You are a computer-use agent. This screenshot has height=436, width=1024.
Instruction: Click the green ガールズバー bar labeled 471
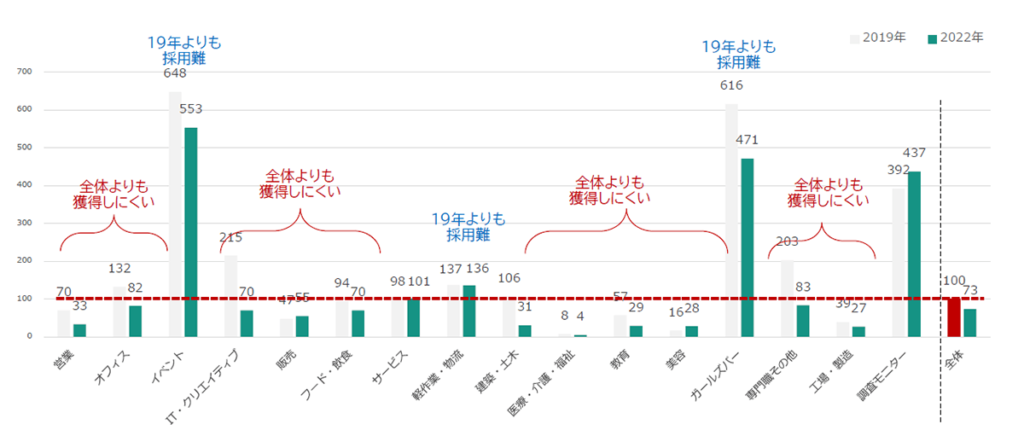tap(747, 247)
